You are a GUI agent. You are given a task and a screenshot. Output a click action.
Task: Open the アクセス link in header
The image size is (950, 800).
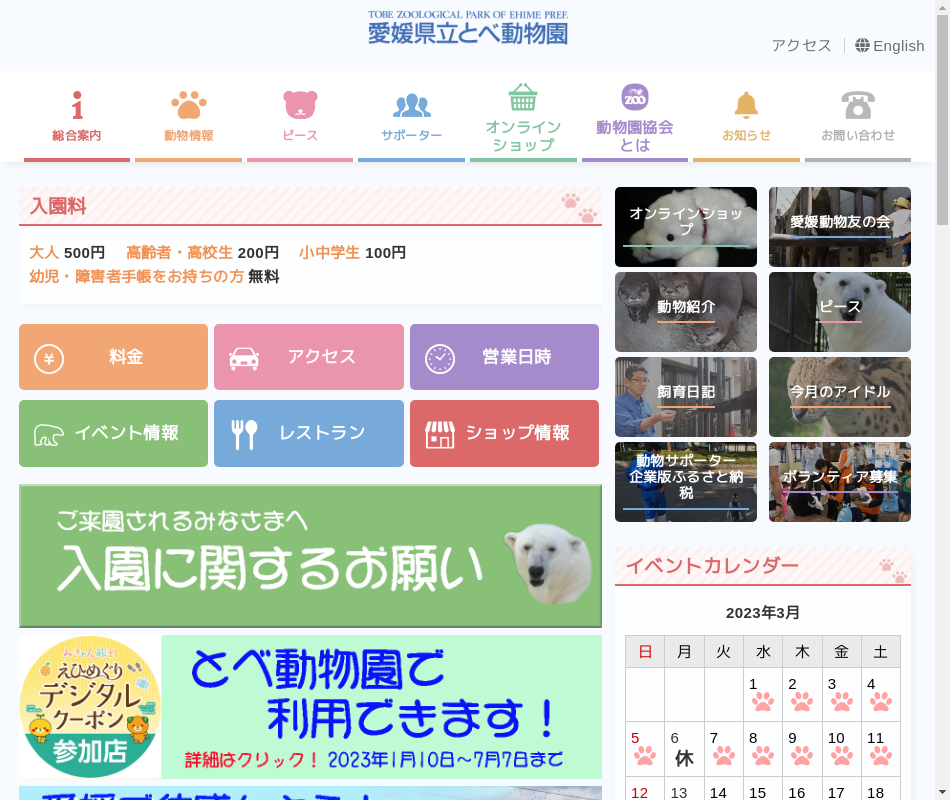[801, 46]
